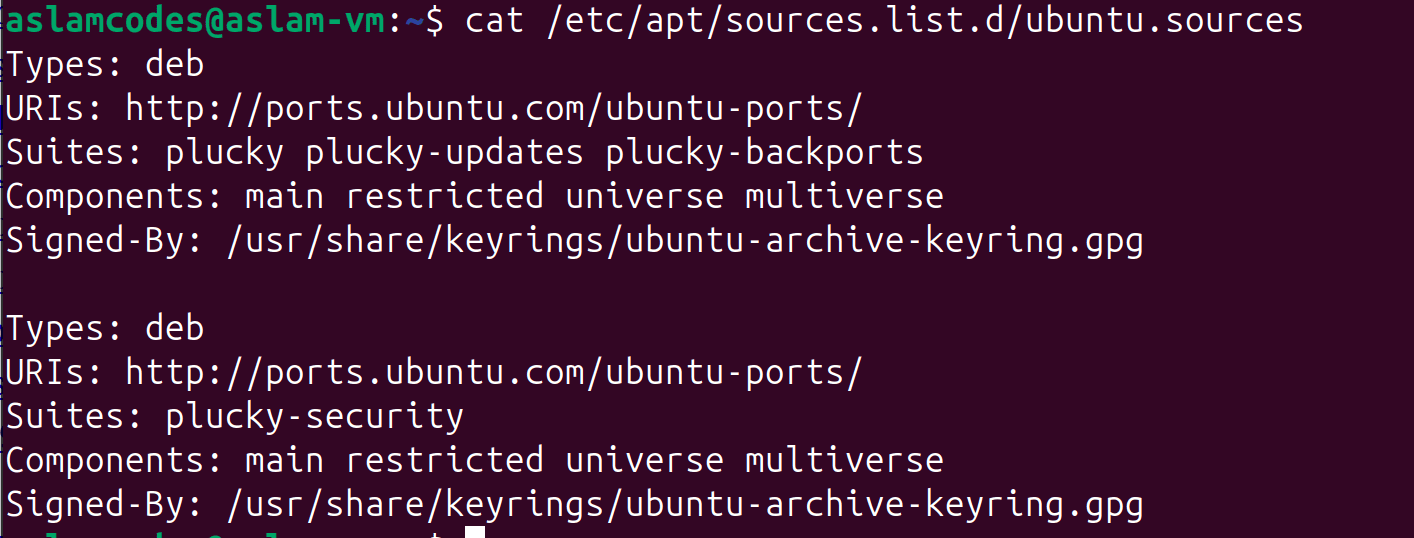This screenshot has height=538, width=1414.
Task: Click the Types: deb line directly under the command
Action: pos(105,64)
